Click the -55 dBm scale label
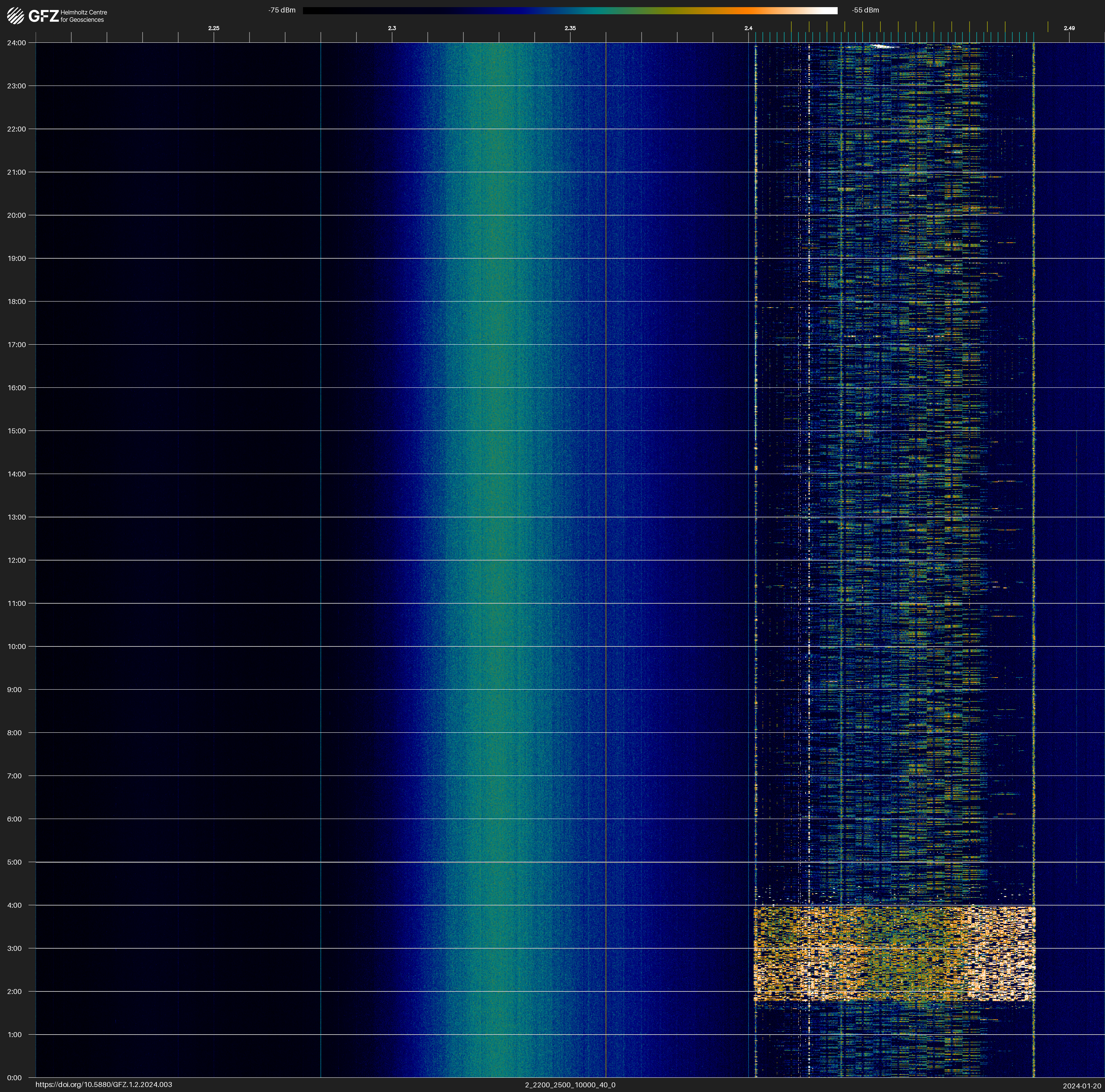The height and width of the screenshot is (1092, 1105). (x=865, y=10)
